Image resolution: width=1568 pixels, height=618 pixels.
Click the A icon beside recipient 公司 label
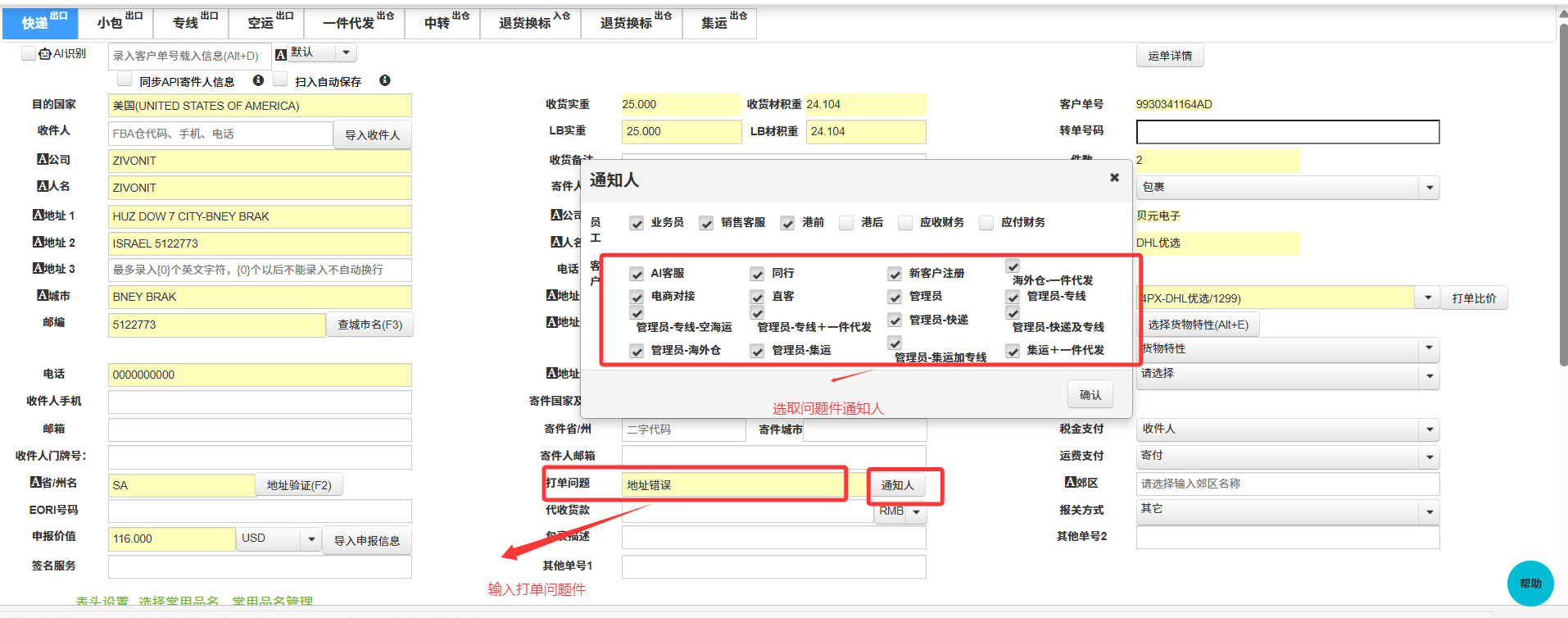pyautogui.click(x=43, y=160)
